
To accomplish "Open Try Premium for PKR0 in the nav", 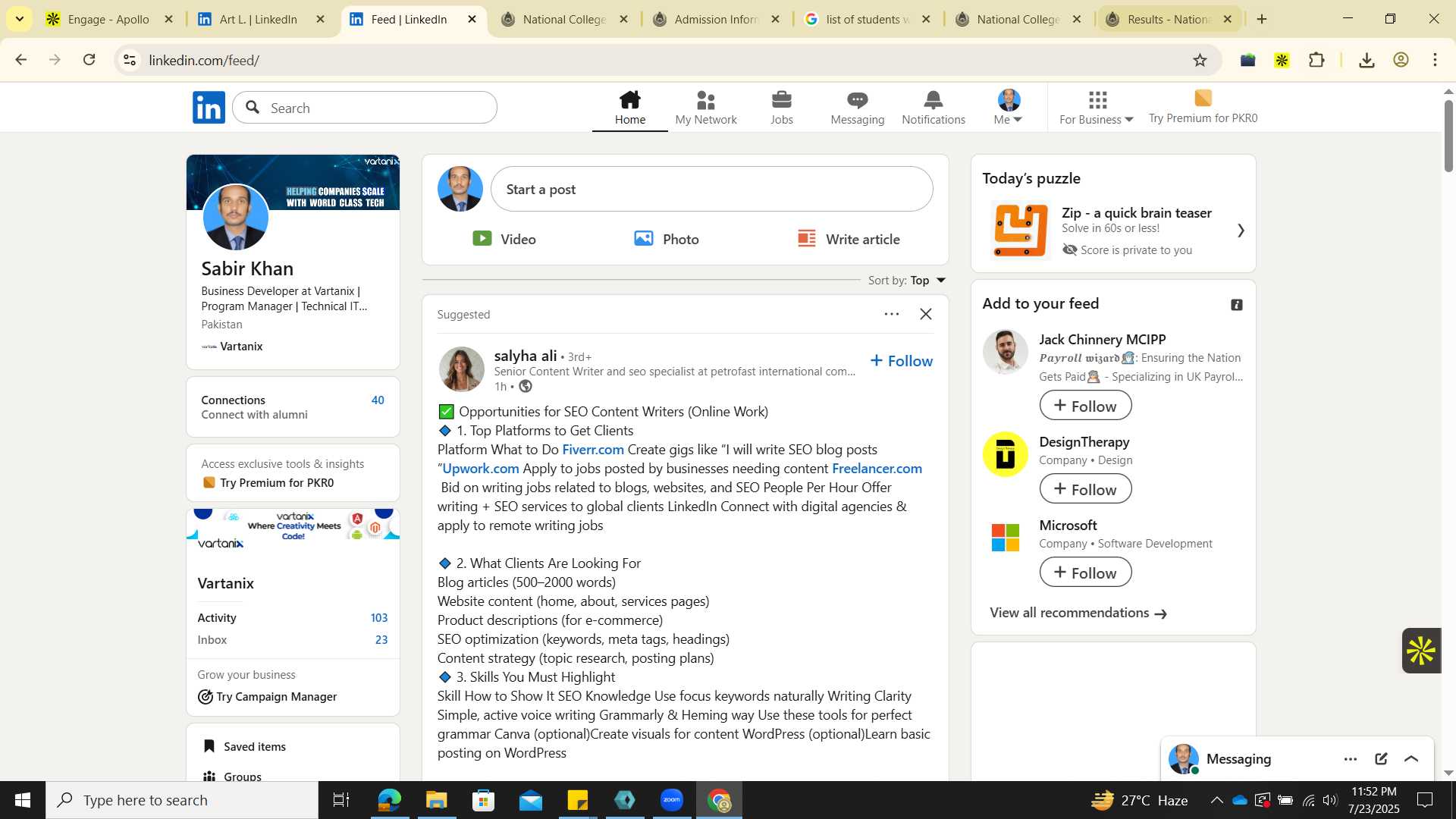I will [1203, 108].
